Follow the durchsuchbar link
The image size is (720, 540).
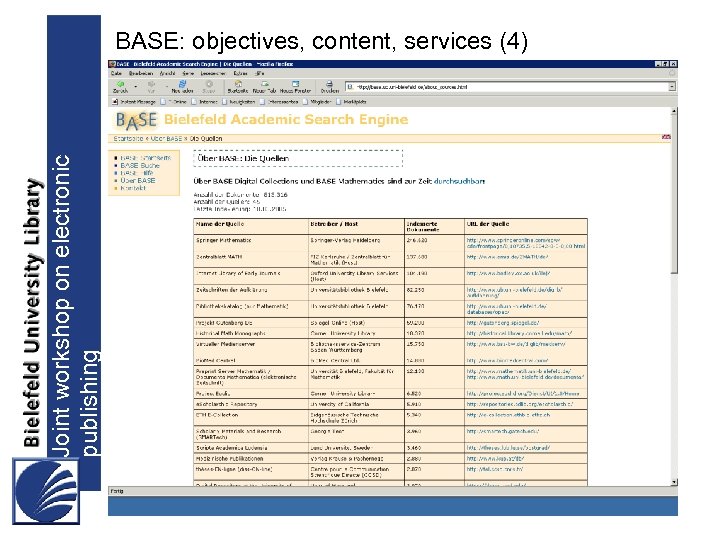pos(459,181)
